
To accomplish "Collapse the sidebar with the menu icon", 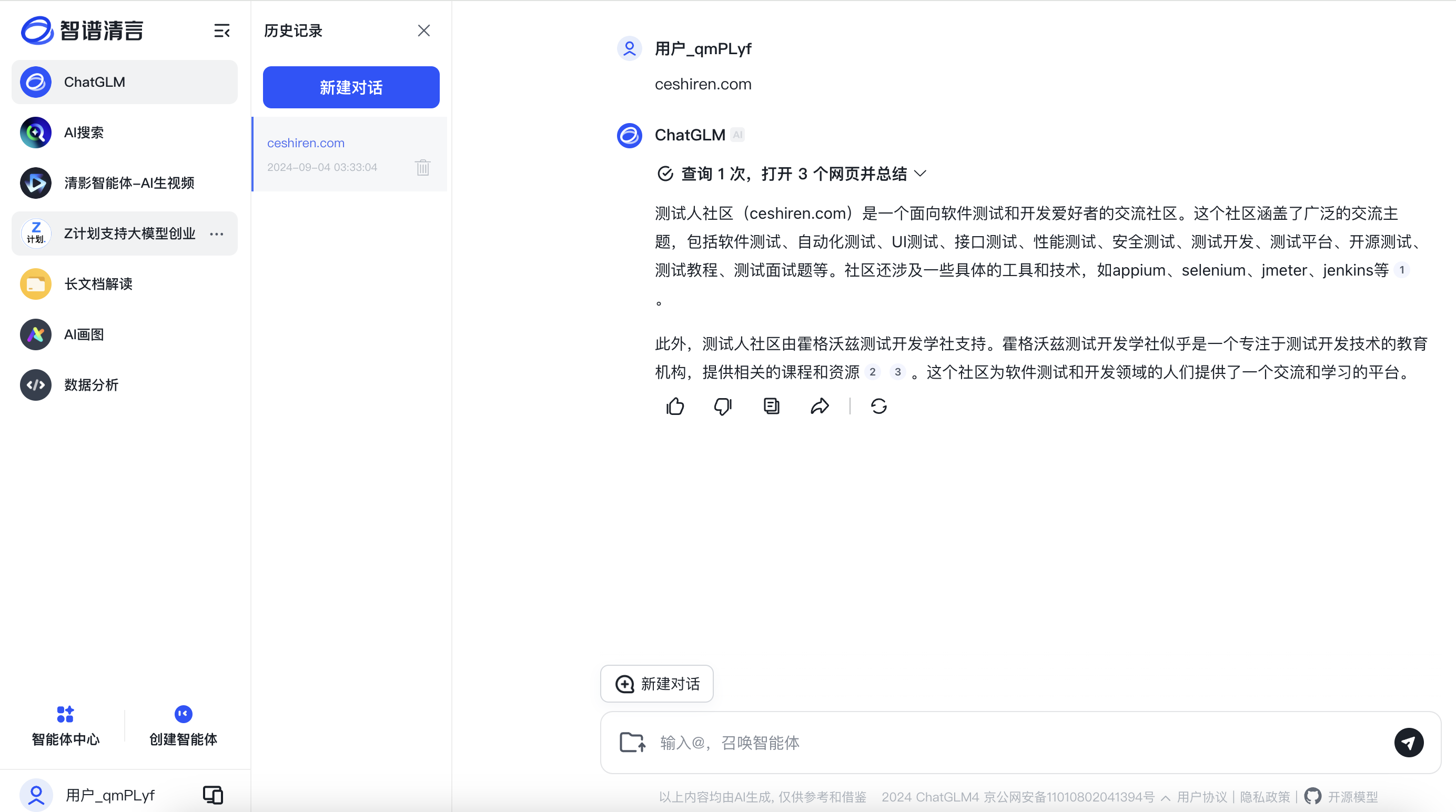I will [x=221, y=31].
